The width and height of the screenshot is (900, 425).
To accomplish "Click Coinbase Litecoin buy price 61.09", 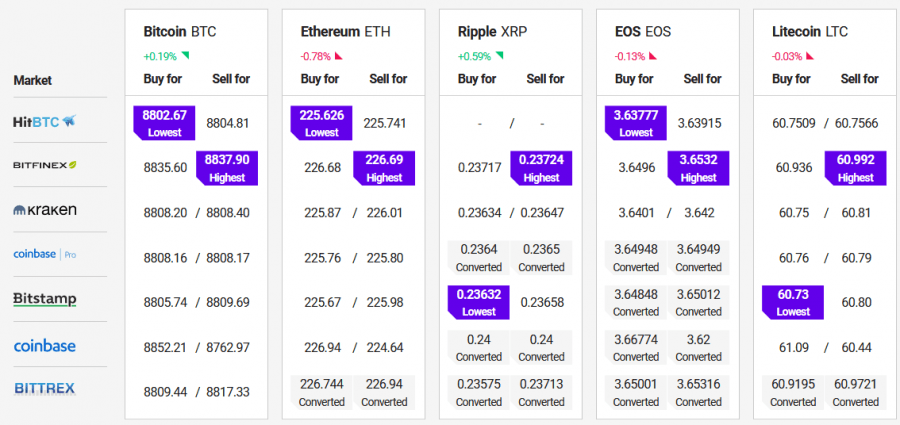I will point(794,347).
